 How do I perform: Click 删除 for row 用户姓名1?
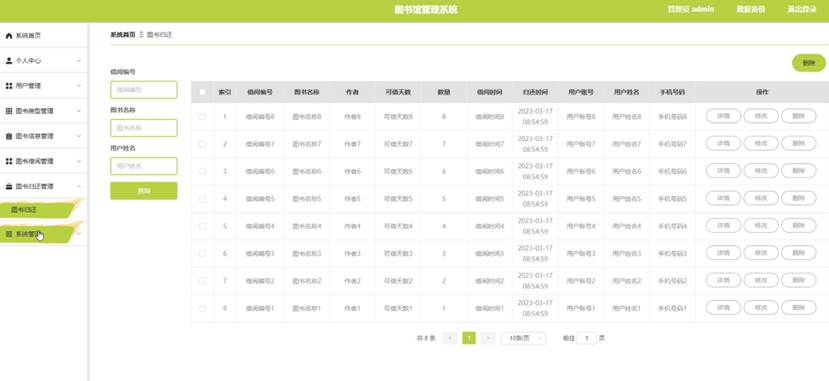pos(798,309)
